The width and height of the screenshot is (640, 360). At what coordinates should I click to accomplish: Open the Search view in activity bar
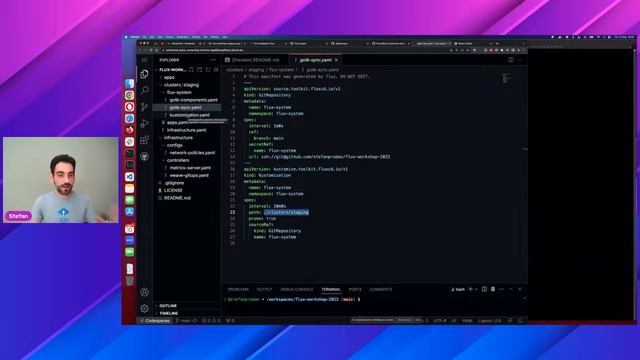tap(144, 90)
